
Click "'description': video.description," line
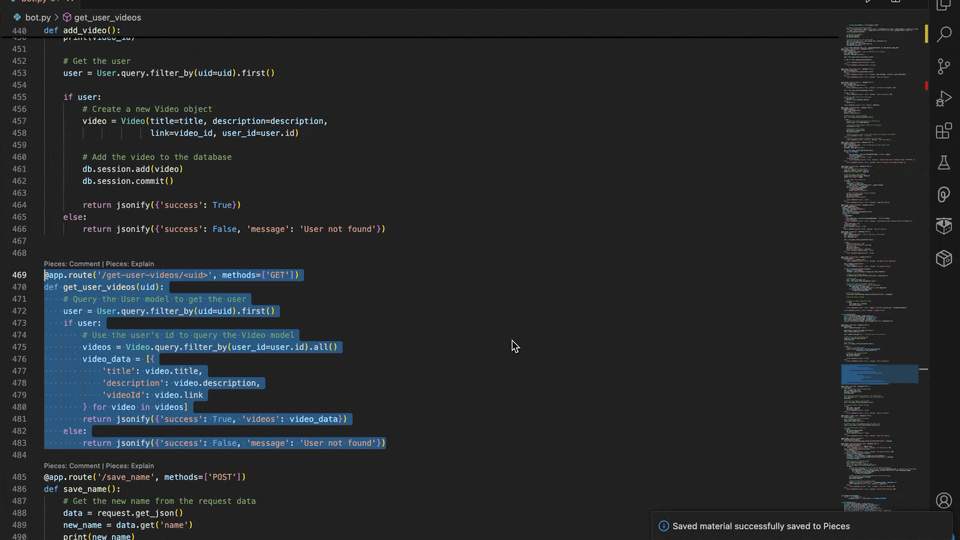pos(181,383)
